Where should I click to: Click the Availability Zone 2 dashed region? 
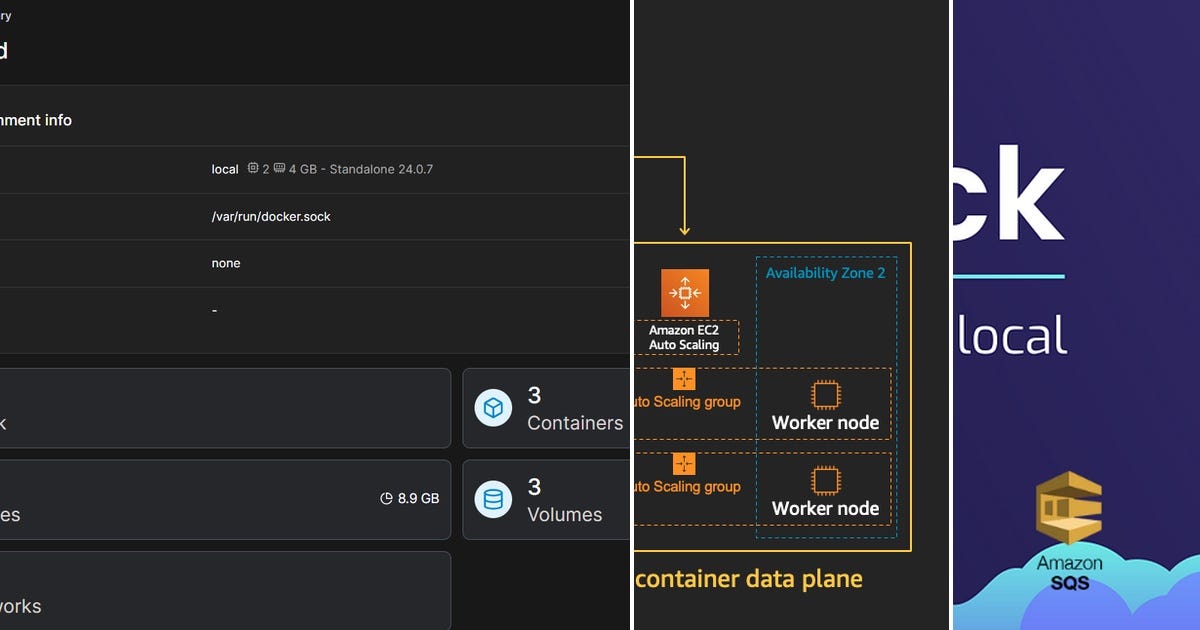pyautogui.click(x=825, y=272)
